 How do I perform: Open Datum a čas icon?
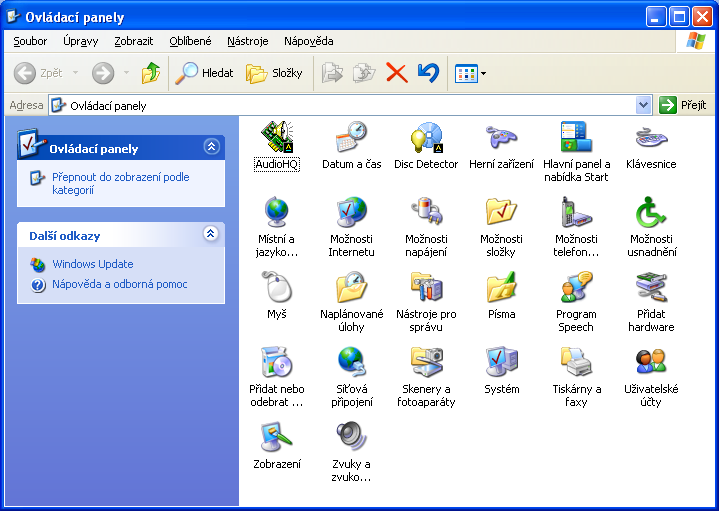[351, 138]
